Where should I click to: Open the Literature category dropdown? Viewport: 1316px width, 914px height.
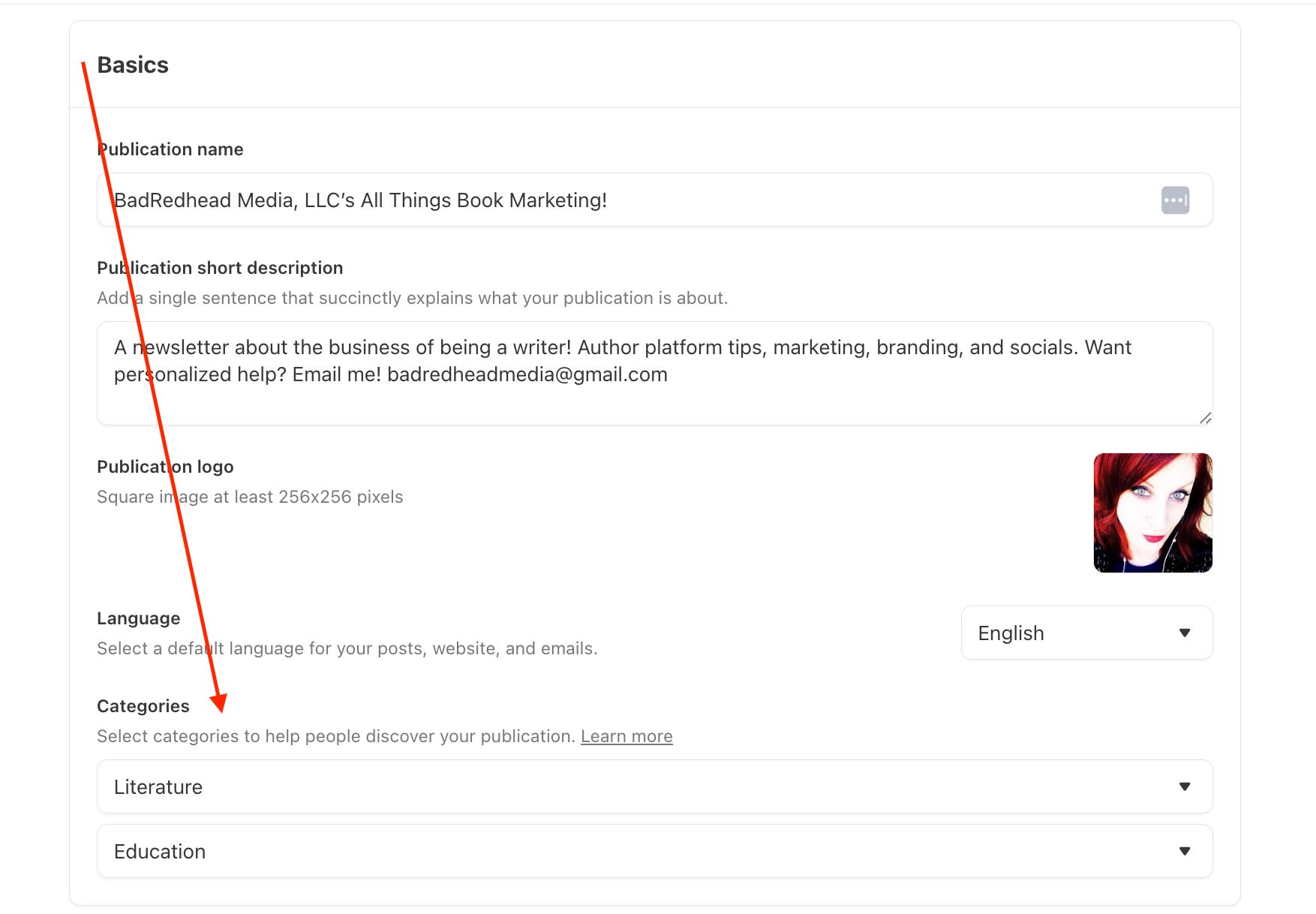point(654,786)
